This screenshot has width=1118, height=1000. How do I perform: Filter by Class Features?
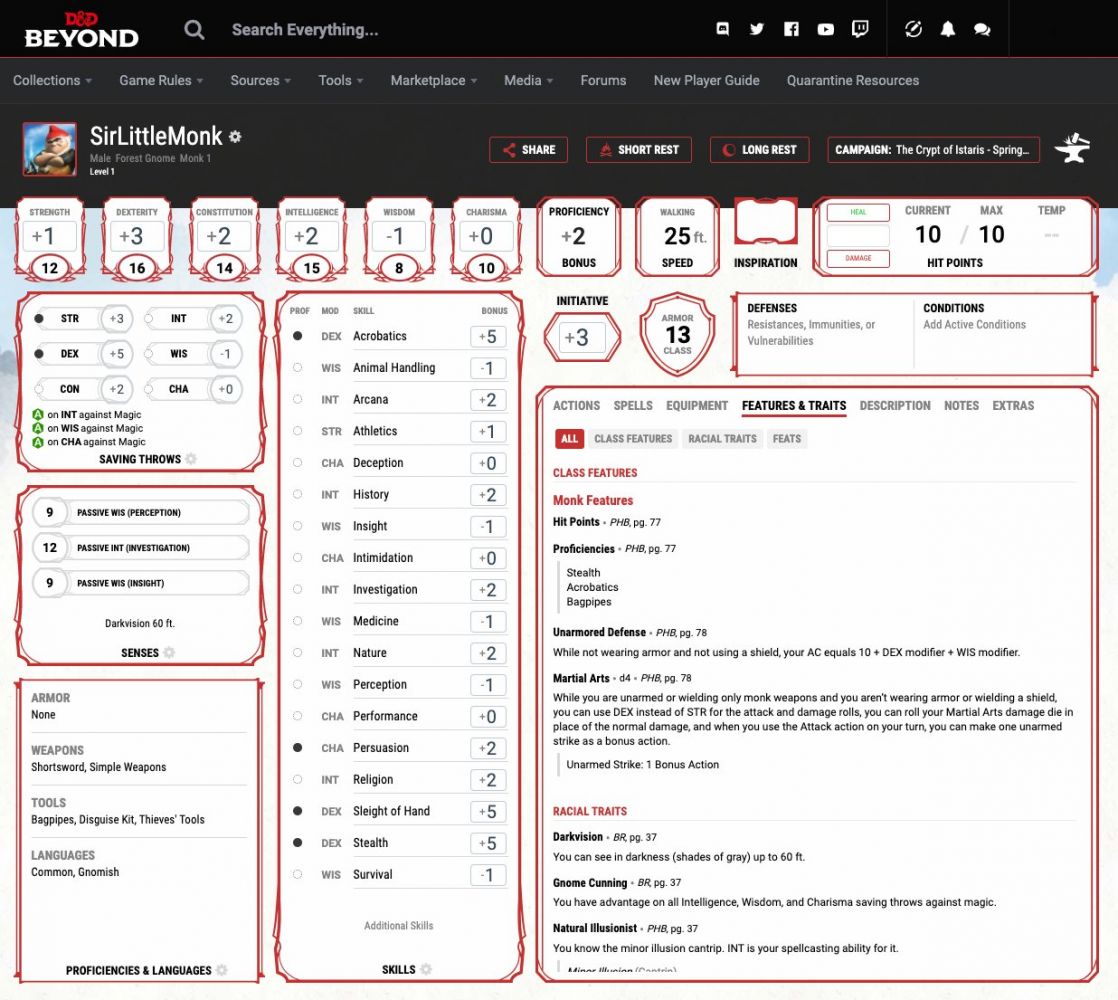tap(633, 438)
